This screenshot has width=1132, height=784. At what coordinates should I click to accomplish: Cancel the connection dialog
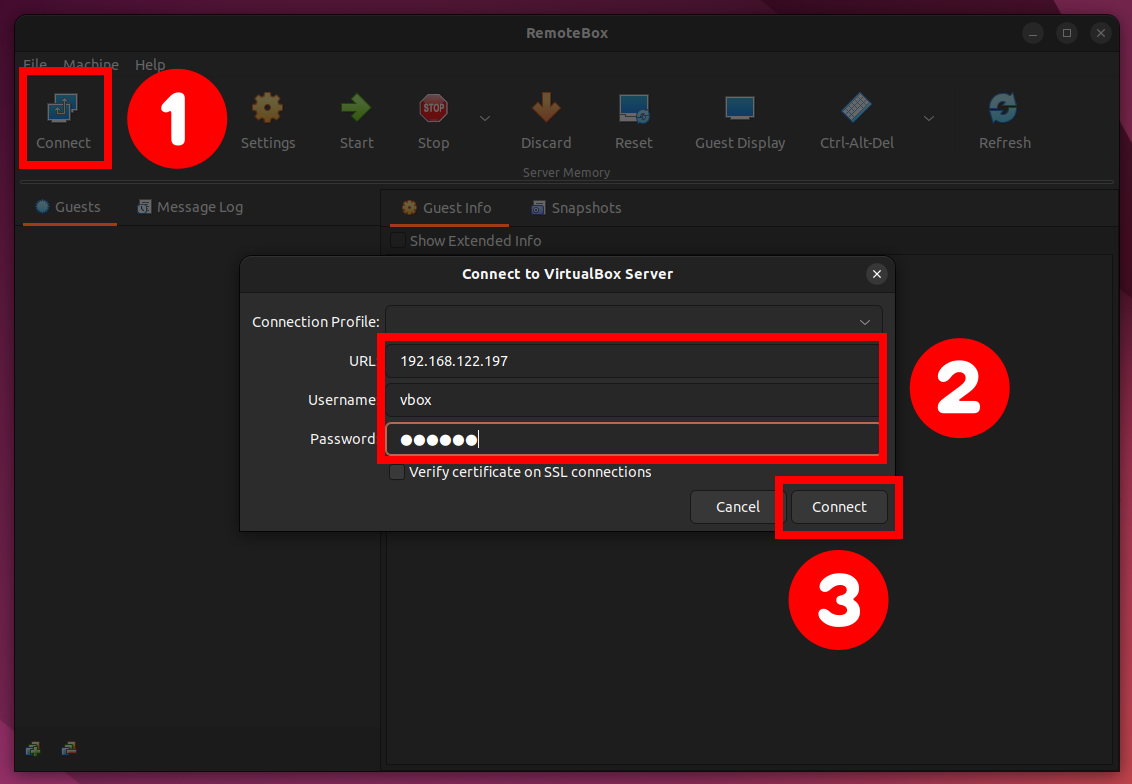coord(737,507)
